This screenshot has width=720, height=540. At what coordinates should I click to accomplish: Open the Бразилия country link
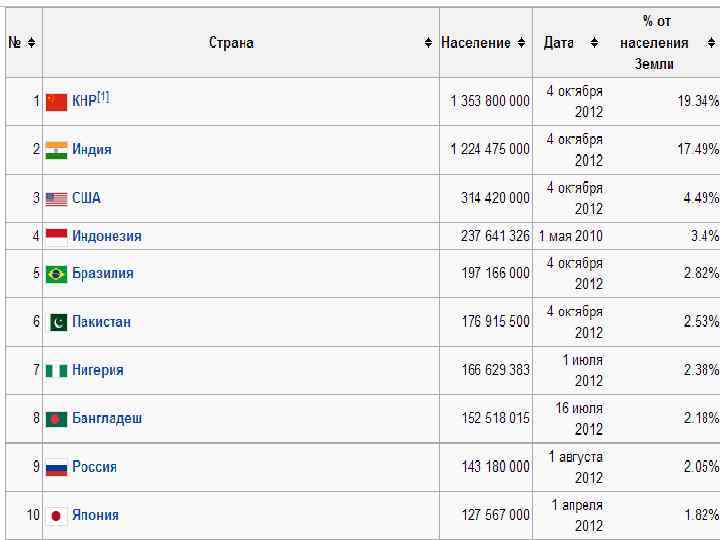tap(102, 274)
